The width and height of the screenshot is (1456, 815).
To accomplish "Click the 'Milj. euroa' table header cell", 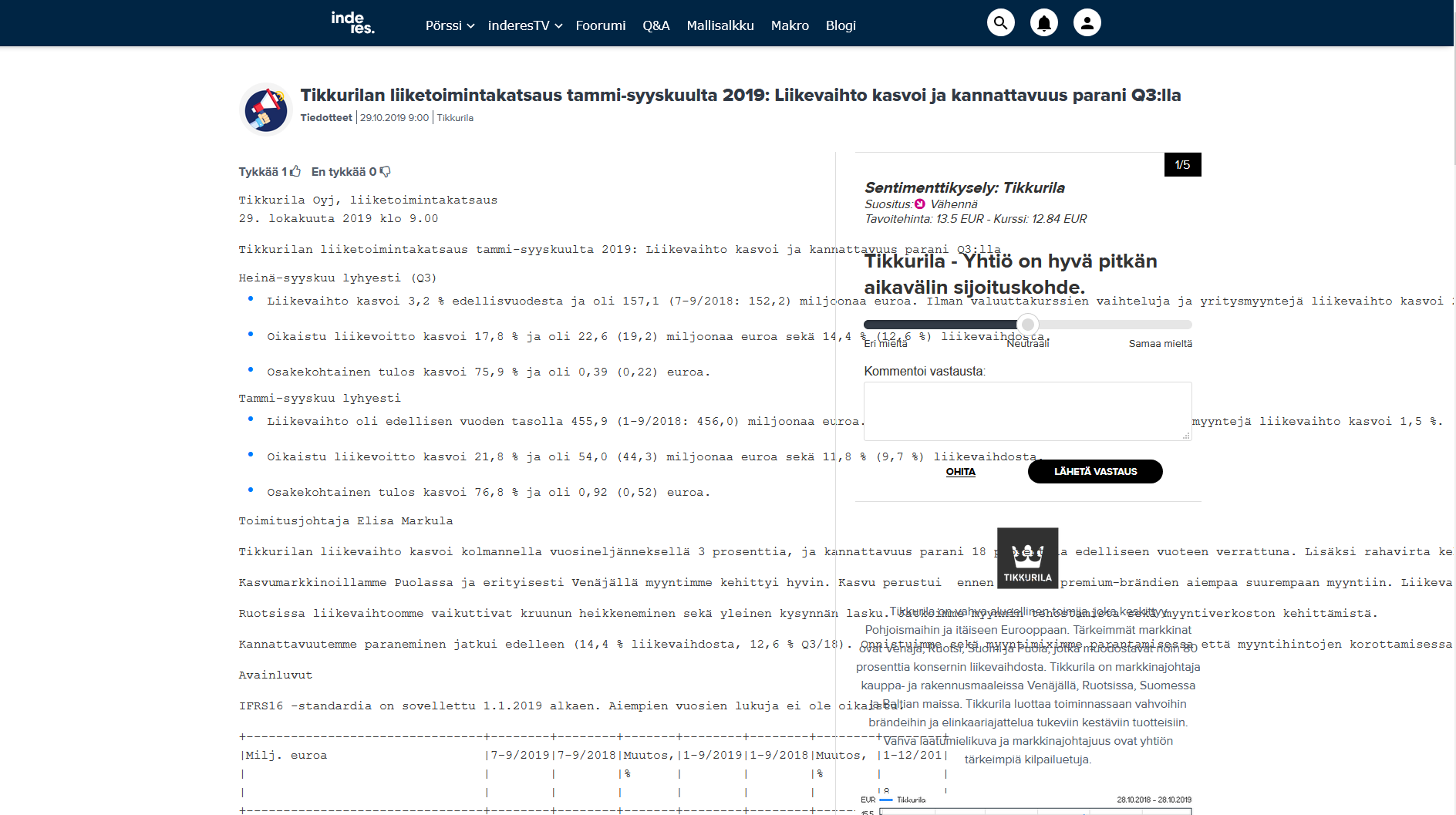I will click(286, 756).
